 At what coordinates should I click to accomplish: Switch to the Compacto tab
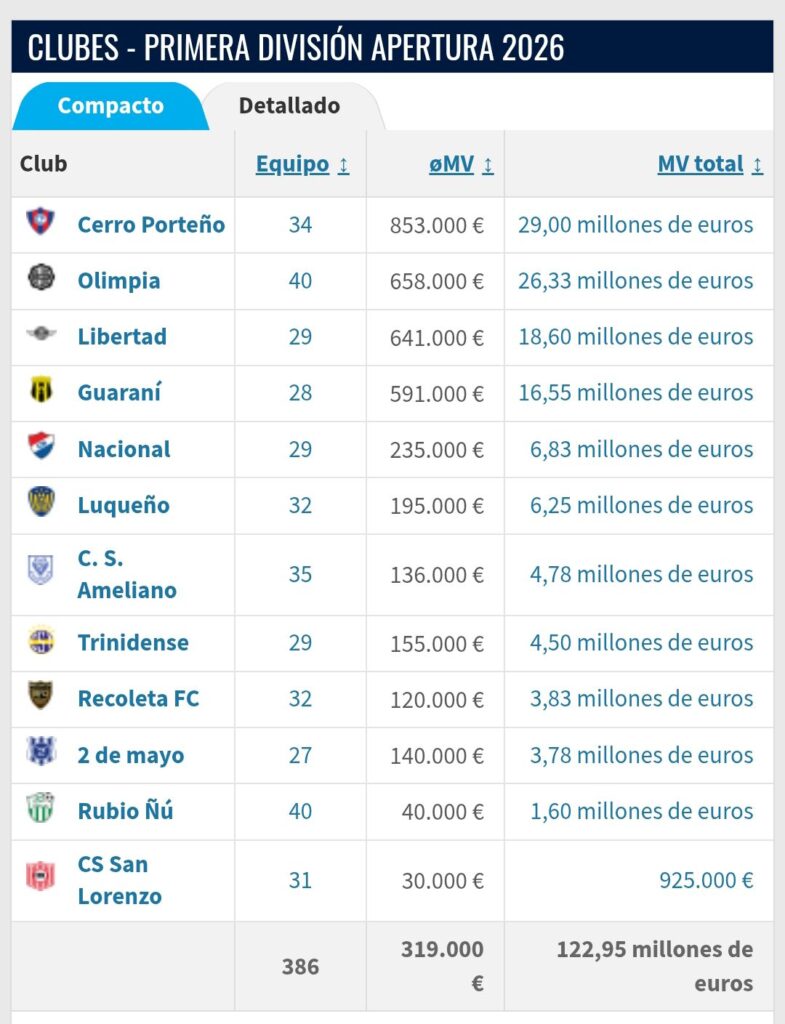pos(110,106)
